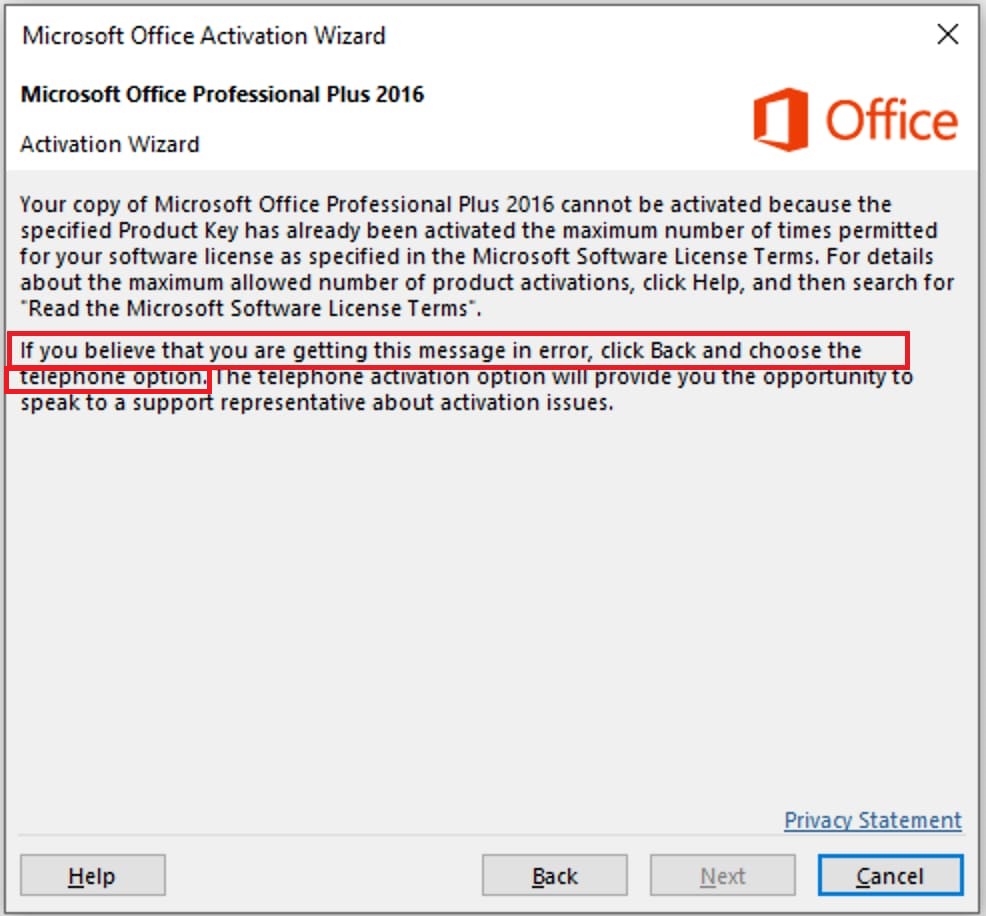Go Back to the previous wizard step
The height and width of the screenshot is (916, 986).
[554, 876]
